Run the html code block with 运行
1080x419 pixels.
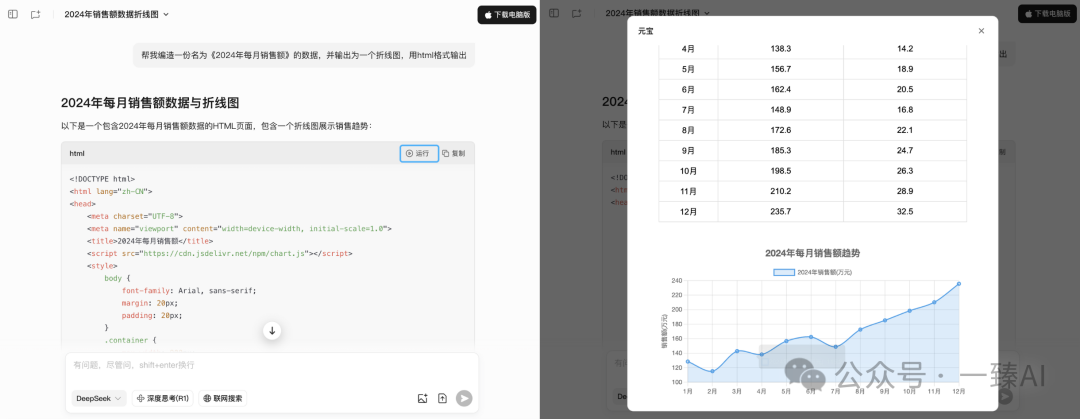click(419, 153)
